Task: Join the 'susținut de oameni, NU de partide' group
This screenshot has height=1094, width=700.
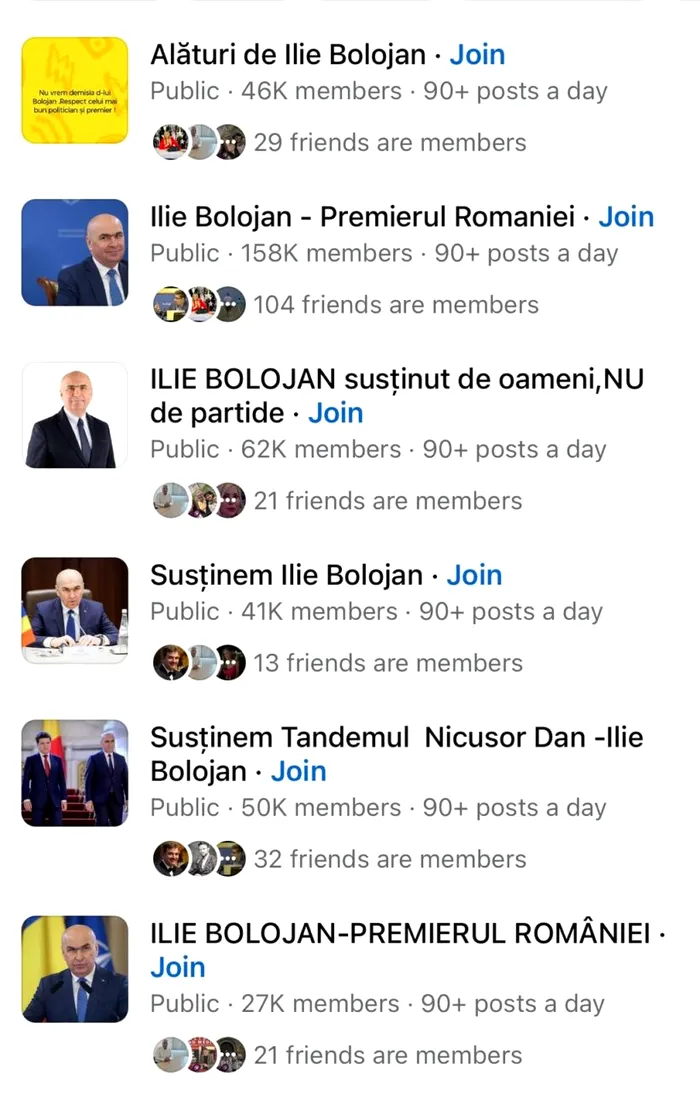Action: [x=335, y=413]
